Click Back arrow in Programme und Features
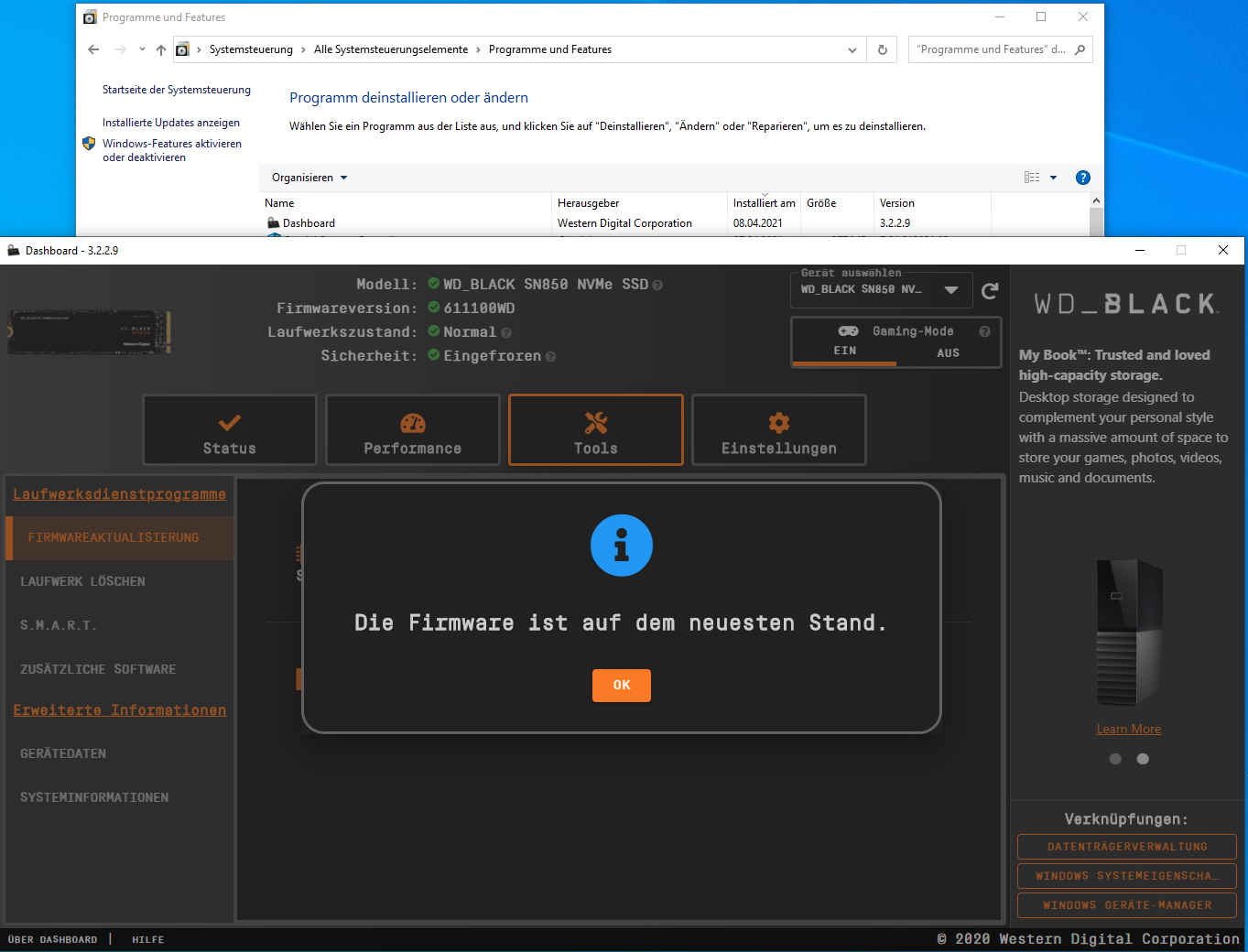 (x=93, y=49)
